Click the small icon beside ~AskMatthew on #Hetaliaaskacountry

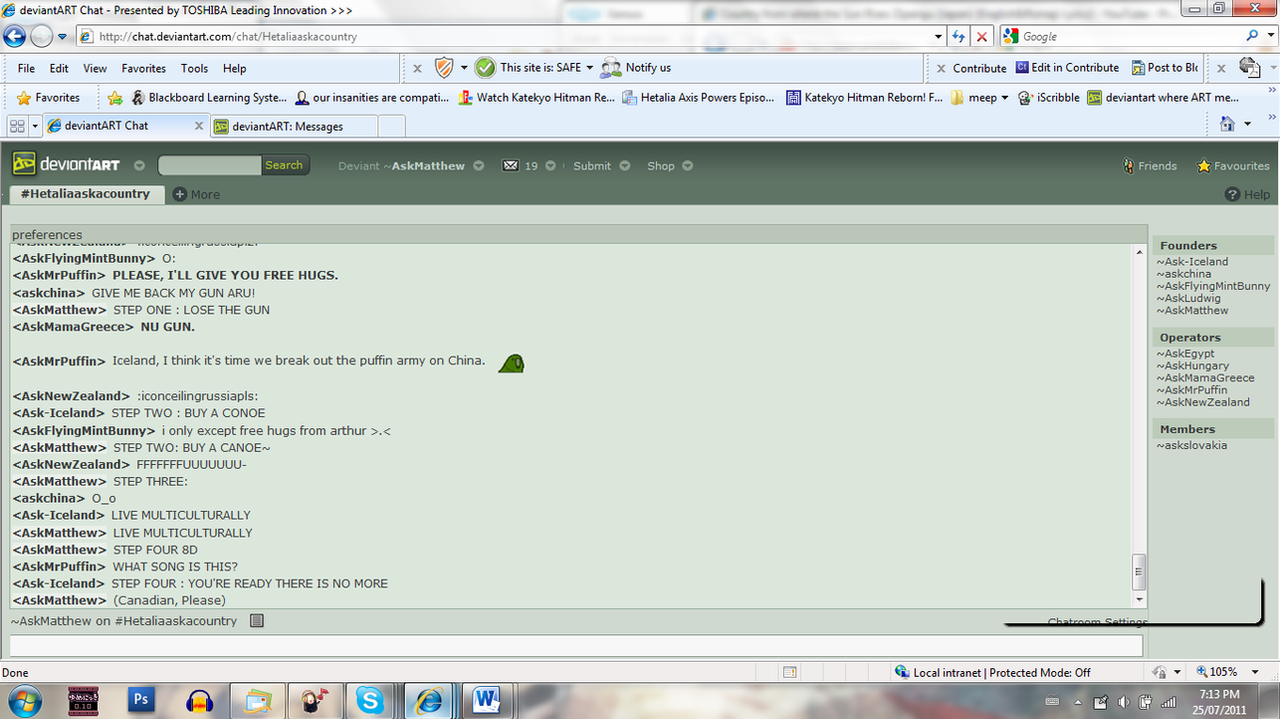point(257,620)
